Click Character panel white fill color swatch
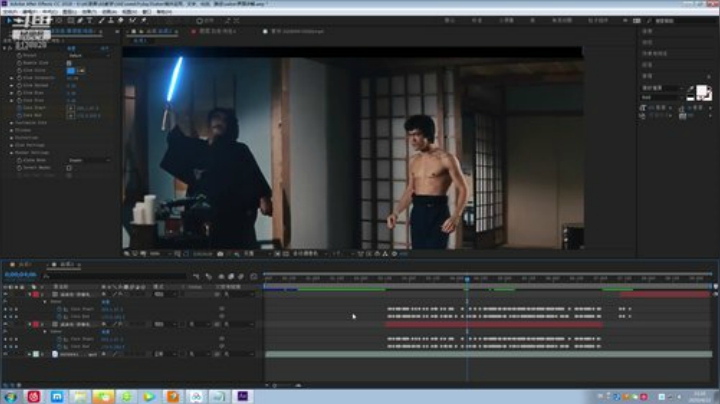Image resolution: width=720 pixels, height=404 pixels. pos(702,91)
